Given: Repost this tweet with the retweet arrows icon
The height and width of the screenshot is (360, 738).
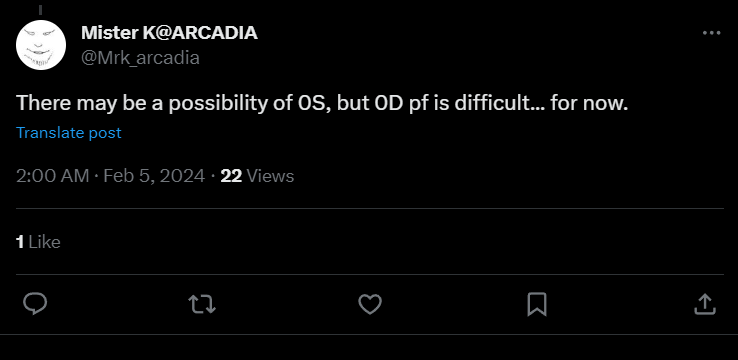Looking at the screenshot, I should point(202,304).
